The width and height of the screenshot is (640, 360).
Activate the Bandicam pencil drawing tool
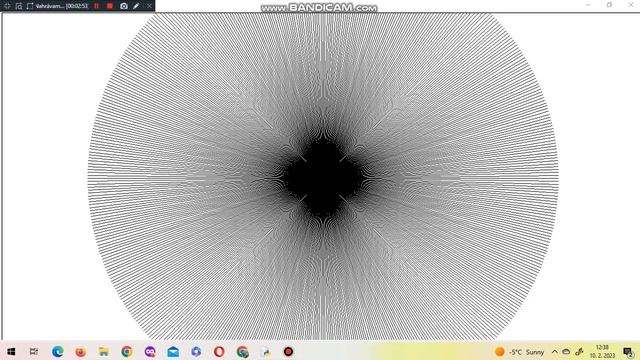136,6
